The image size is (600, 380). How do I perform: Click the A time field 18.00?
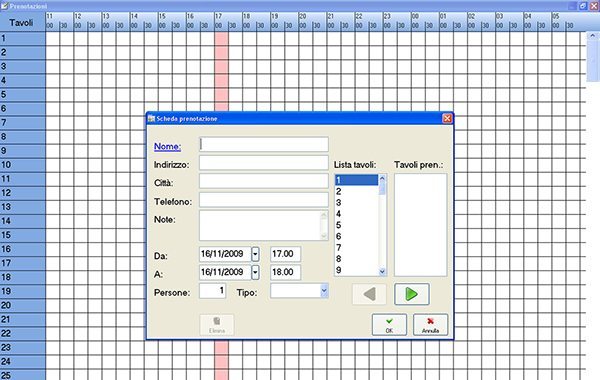click(285, 272)
